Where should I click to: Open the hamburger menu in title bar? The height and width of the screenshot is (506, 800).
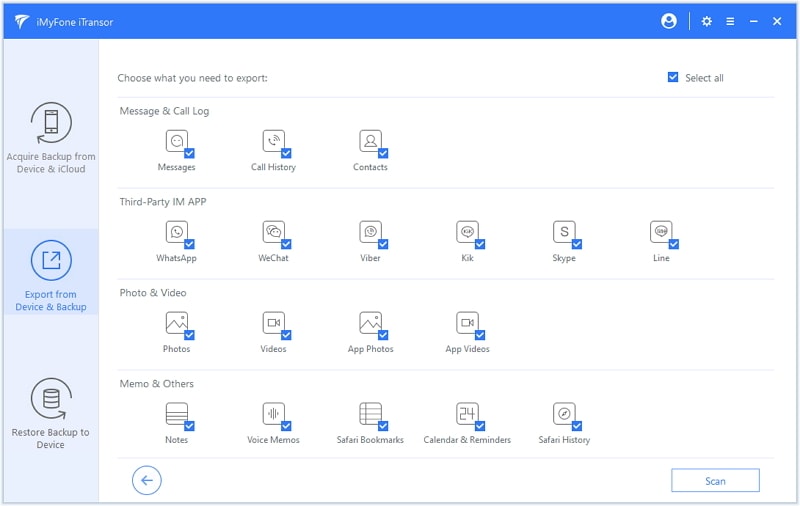click(x=731, y=21)
